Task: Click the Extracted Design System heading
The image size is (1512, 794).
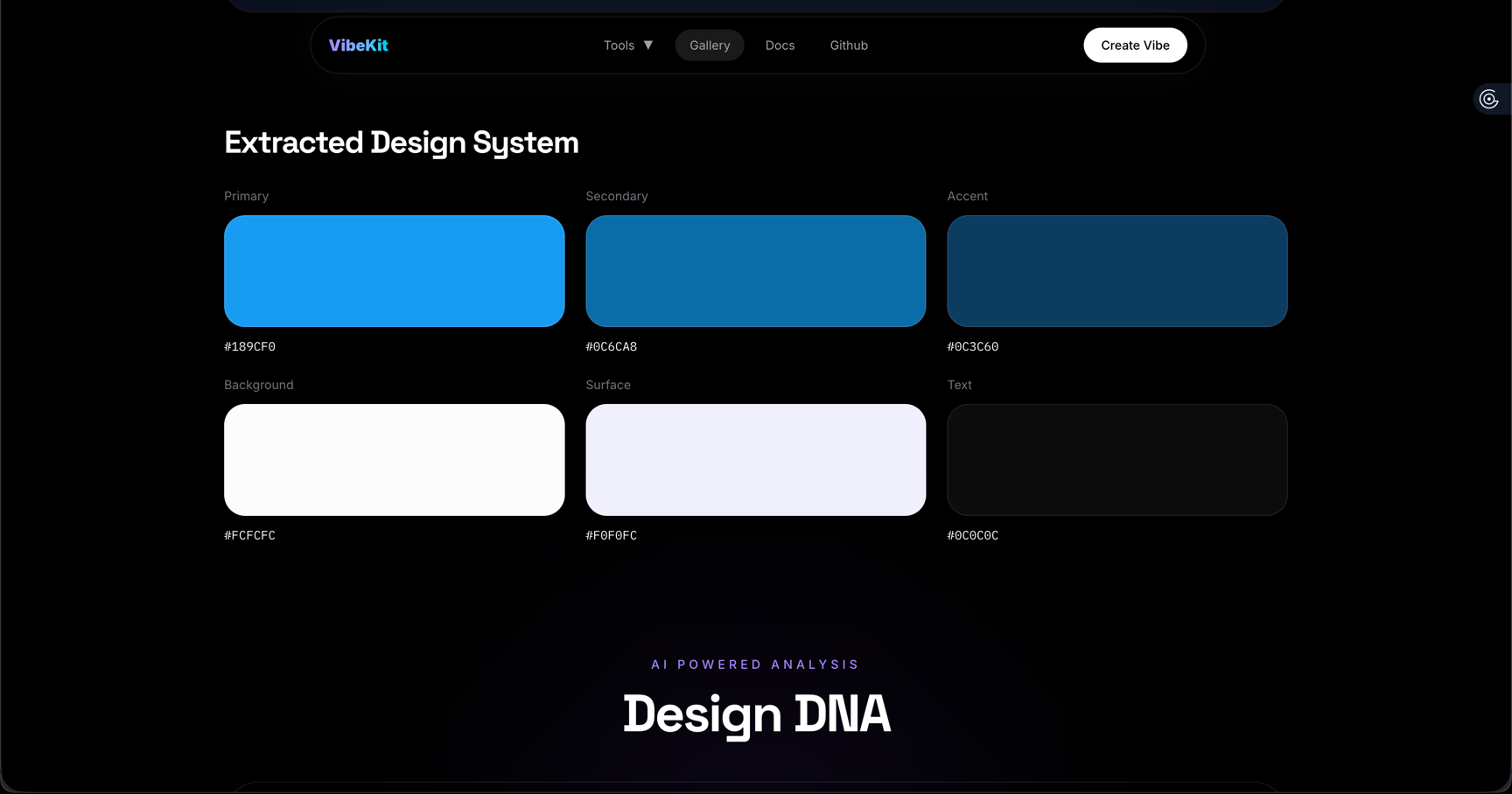Action: point(401,143)
